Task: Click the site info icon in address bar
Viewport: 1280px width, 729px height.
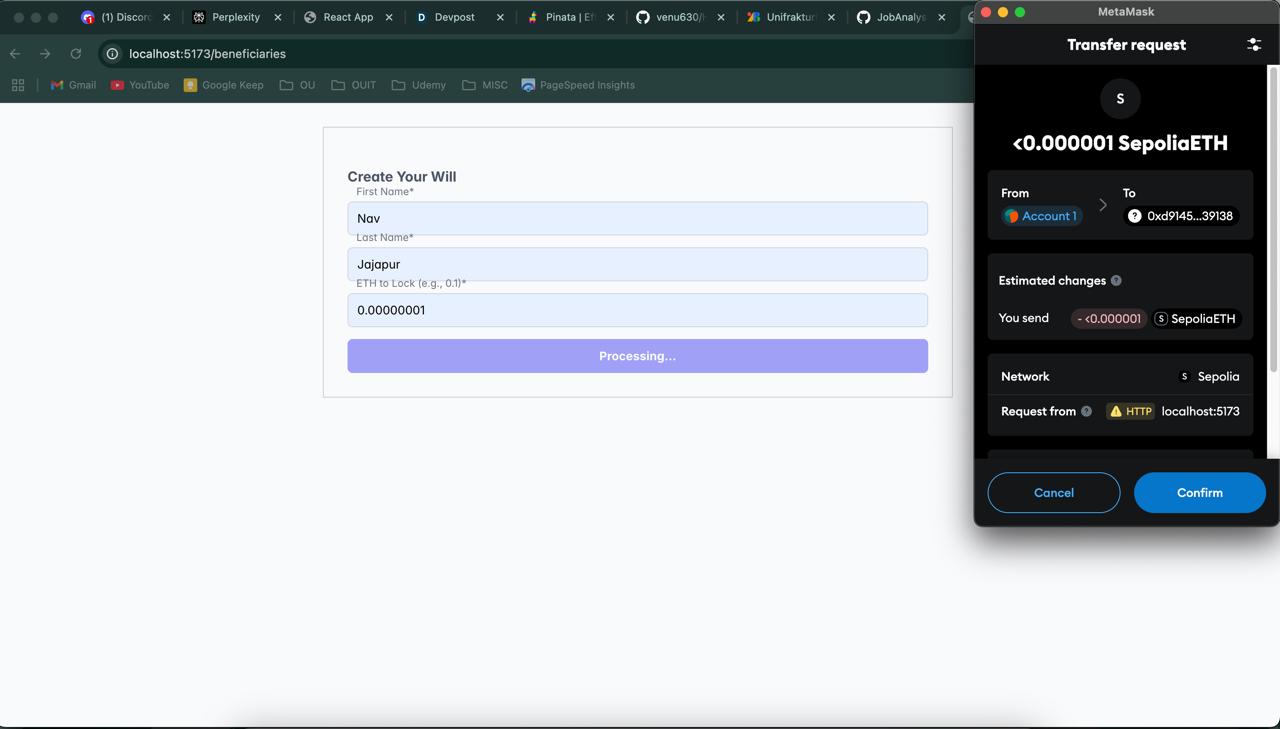Action: pos(113,54)
